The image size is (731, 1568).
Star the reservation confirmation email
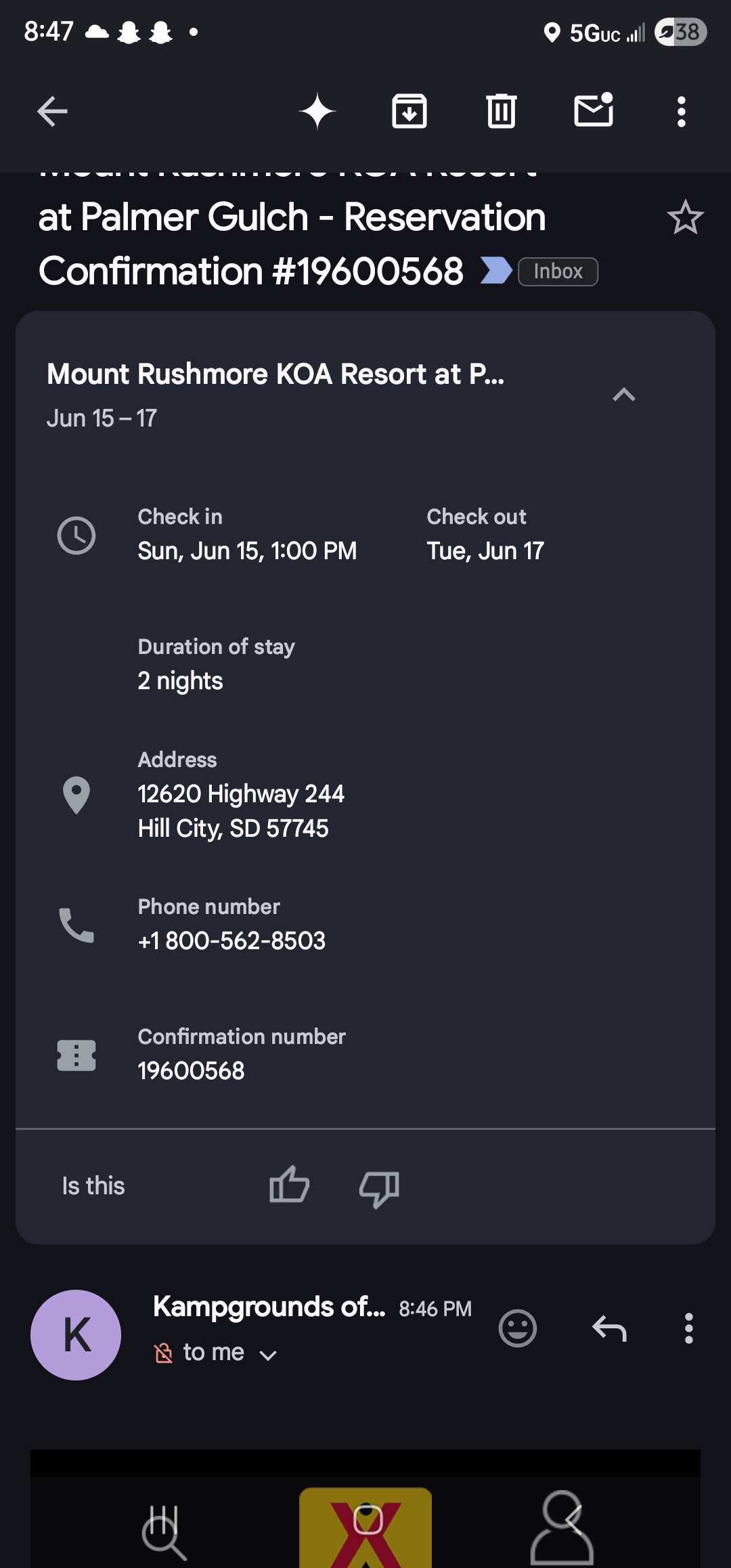coord(685,217)
